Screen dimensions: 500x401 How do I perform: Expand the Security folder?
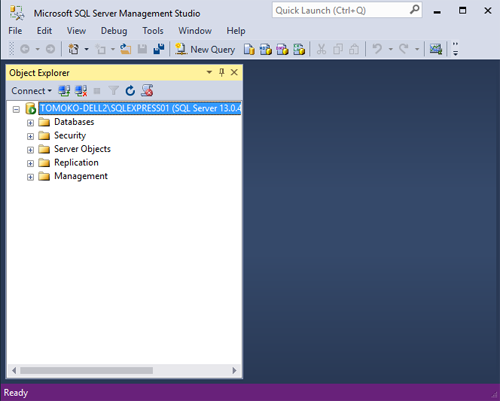tap(30, 137)
